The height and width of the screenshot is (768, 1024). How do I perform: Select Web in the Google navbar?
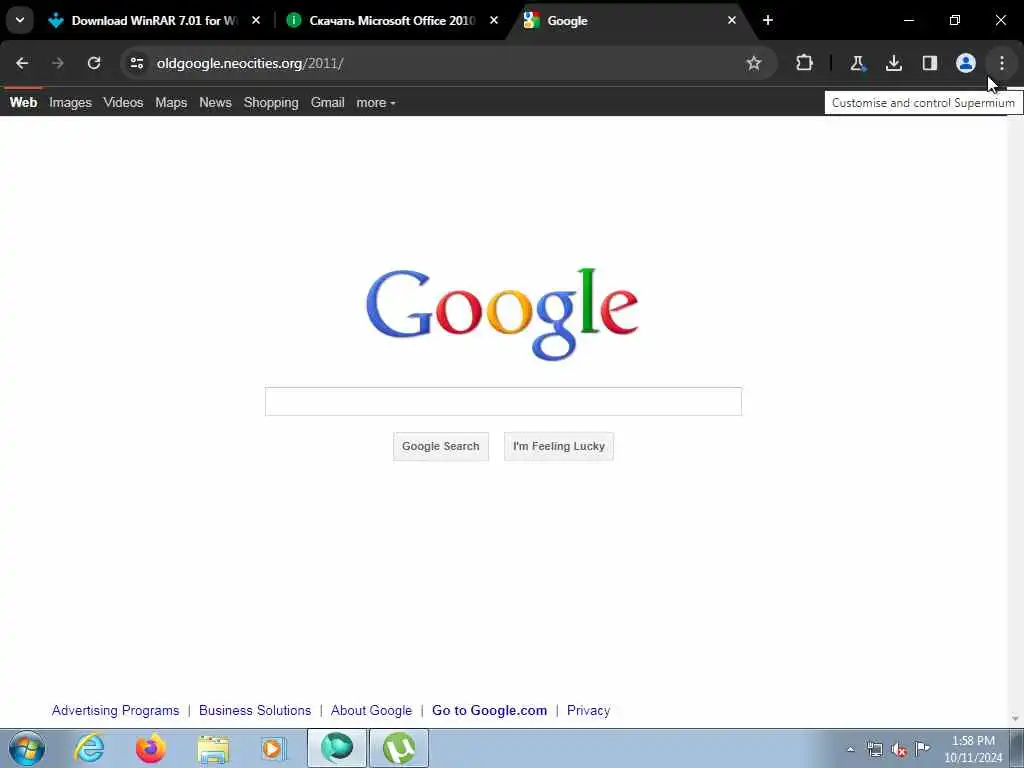click(24, 103)
